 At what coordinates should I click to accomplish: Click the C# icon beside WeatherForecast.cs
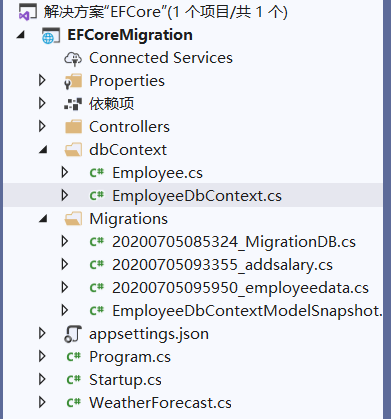(74, 403)
